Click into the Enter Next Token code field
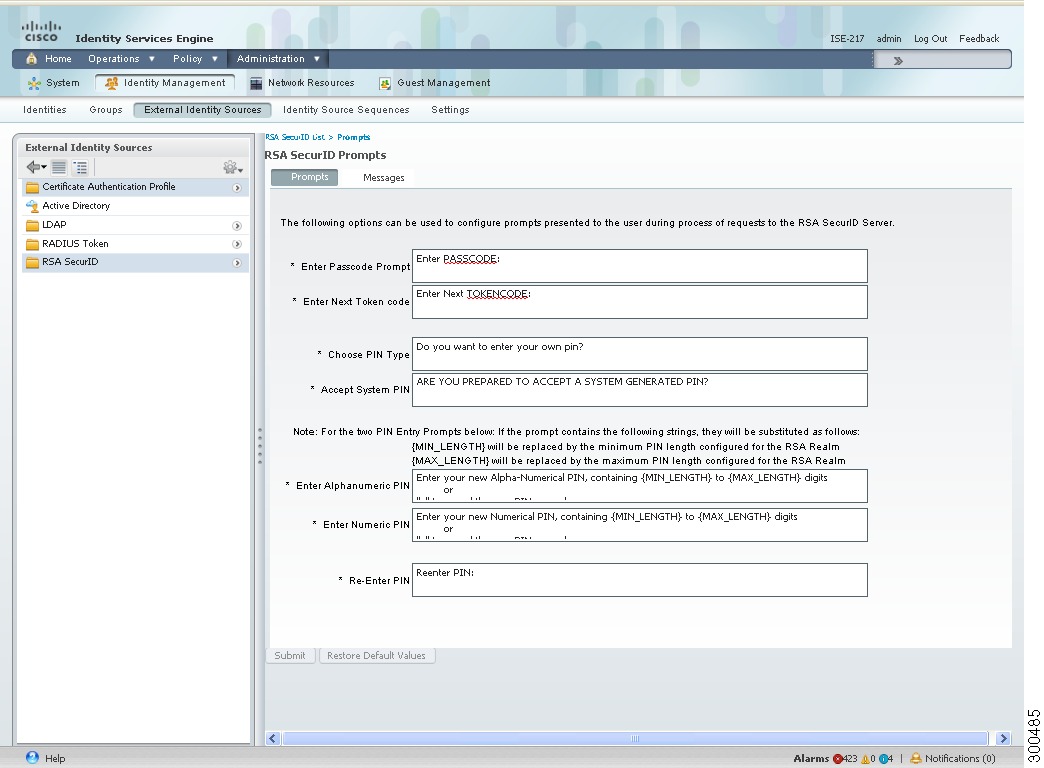1044x768 pixels. pos(640,302)
